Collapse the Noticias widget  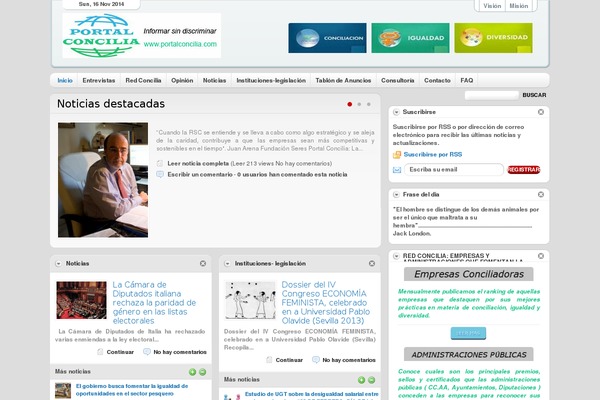click(x=59, y=263)
